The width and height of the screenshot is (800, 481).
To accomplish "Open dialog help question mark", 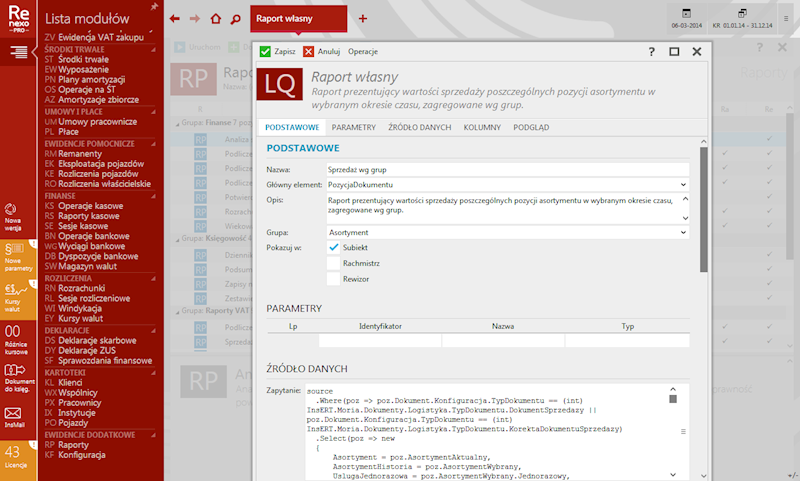I will click(652, 52).
